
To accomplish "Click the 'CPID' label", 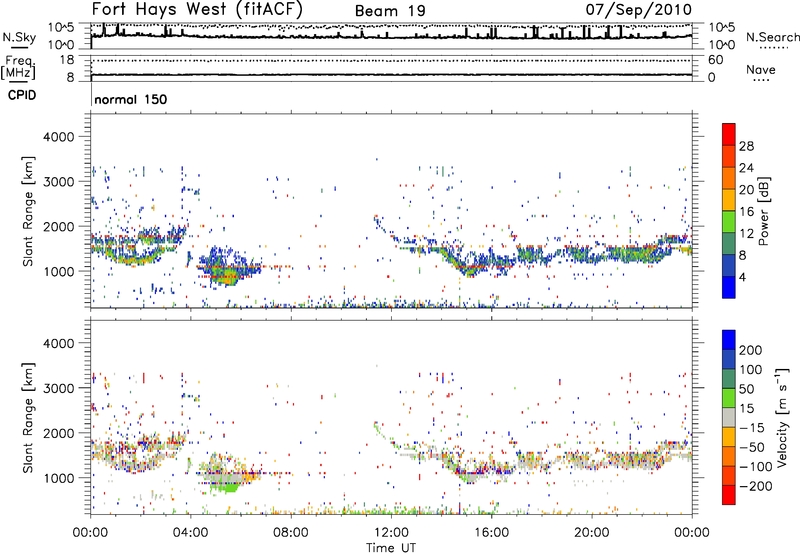I will coord(22,95).
